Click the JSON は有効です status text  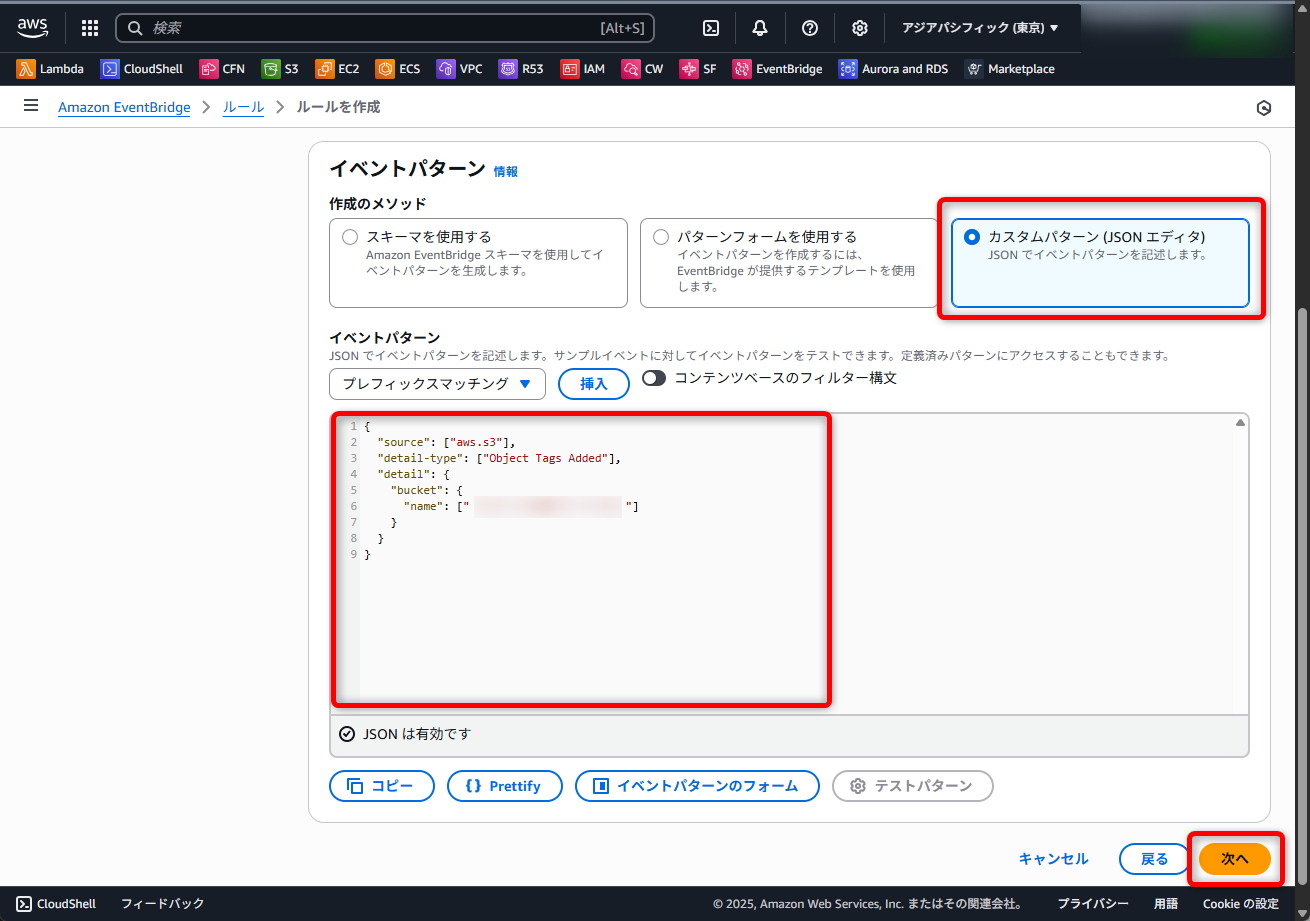416,734
